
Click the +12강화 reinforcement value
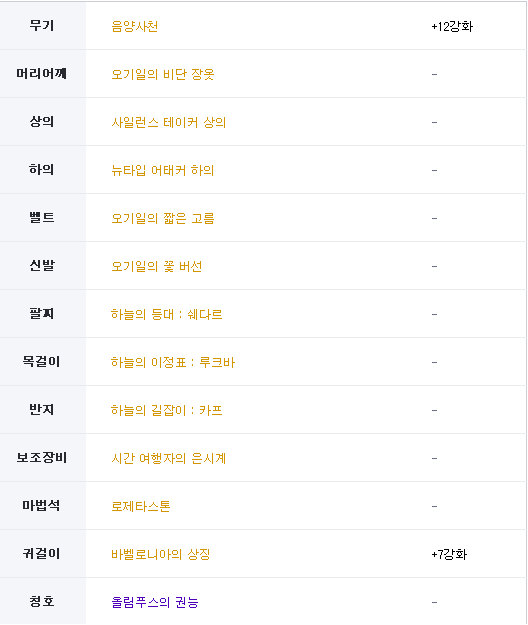pos(452,26)
